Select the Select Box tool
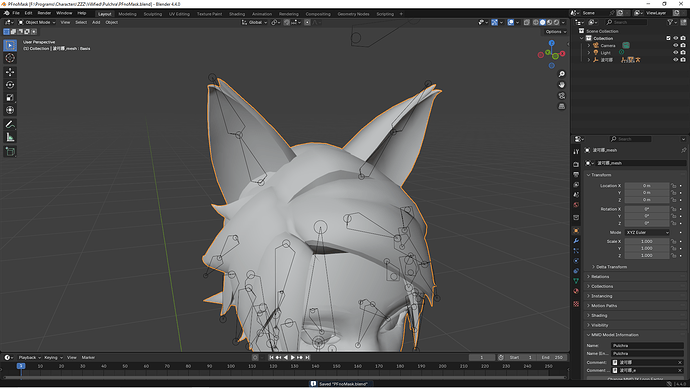Image resolution: width=690 pixels, height=388 pixels. pyautogui.click(x=10, y=45)
